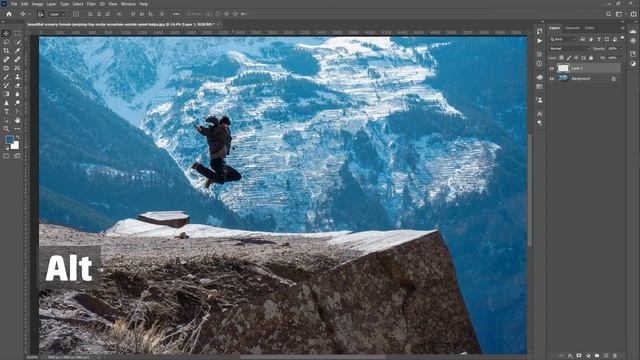Viewport: 640px width, 360px height.
Task: Select the Blur tool
Action: [17, 94]
